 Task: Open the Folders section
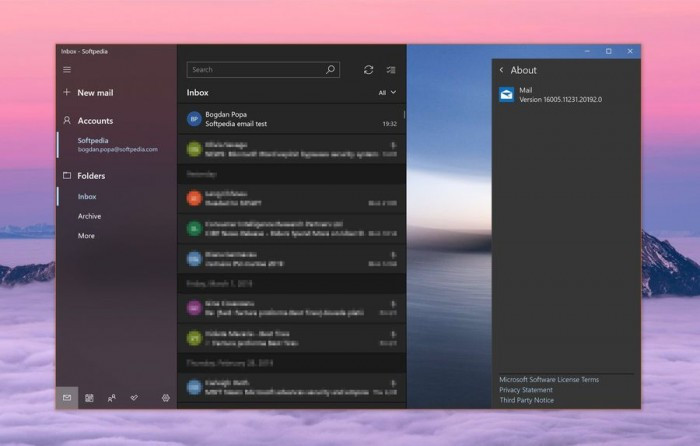click(84, 176)
